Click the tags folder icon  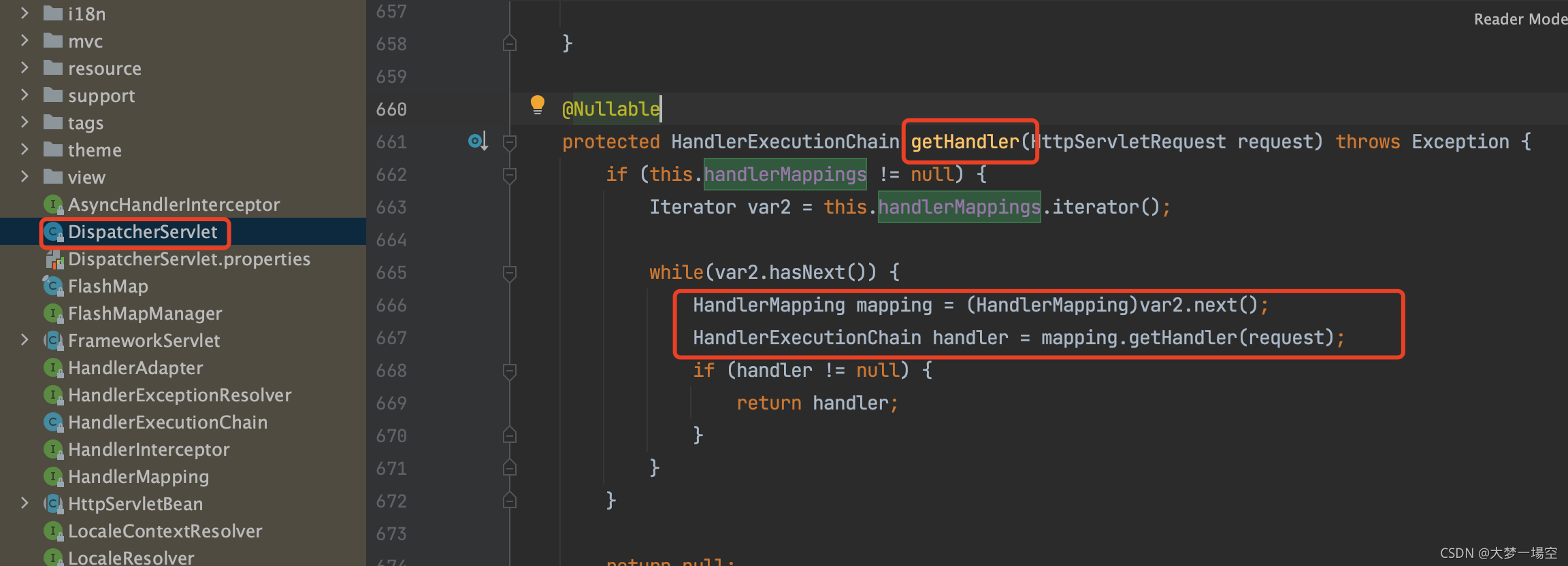pos(53,122)
